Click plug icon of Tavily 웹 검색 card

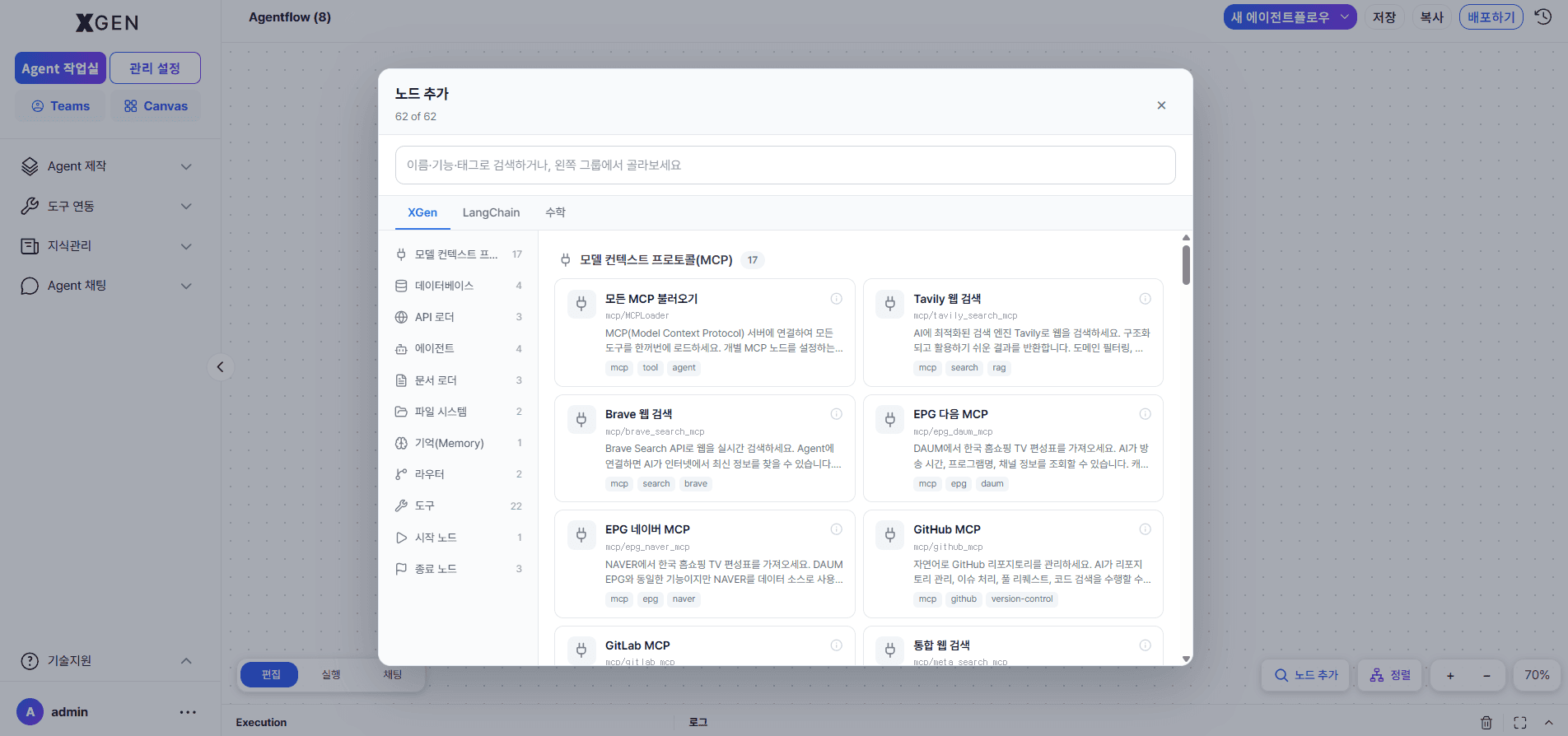point(889,304)
